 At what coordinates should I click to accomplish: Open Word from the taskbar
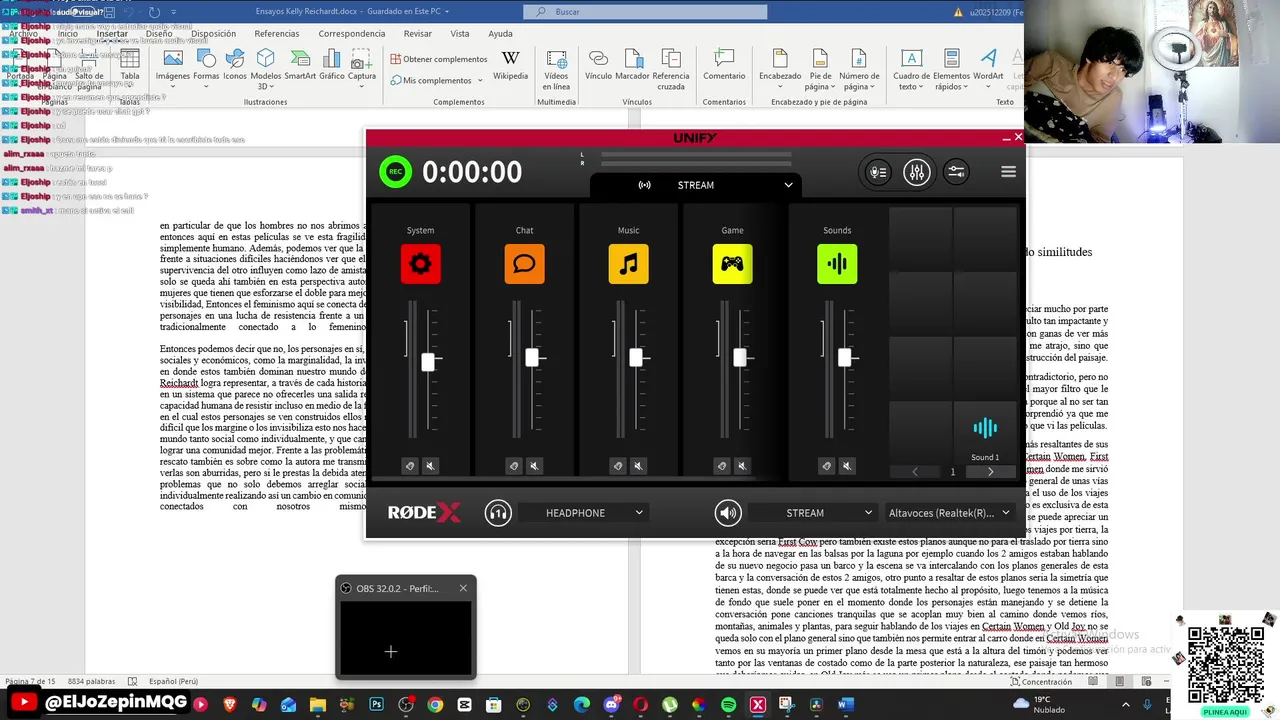[x=846, y=705]
